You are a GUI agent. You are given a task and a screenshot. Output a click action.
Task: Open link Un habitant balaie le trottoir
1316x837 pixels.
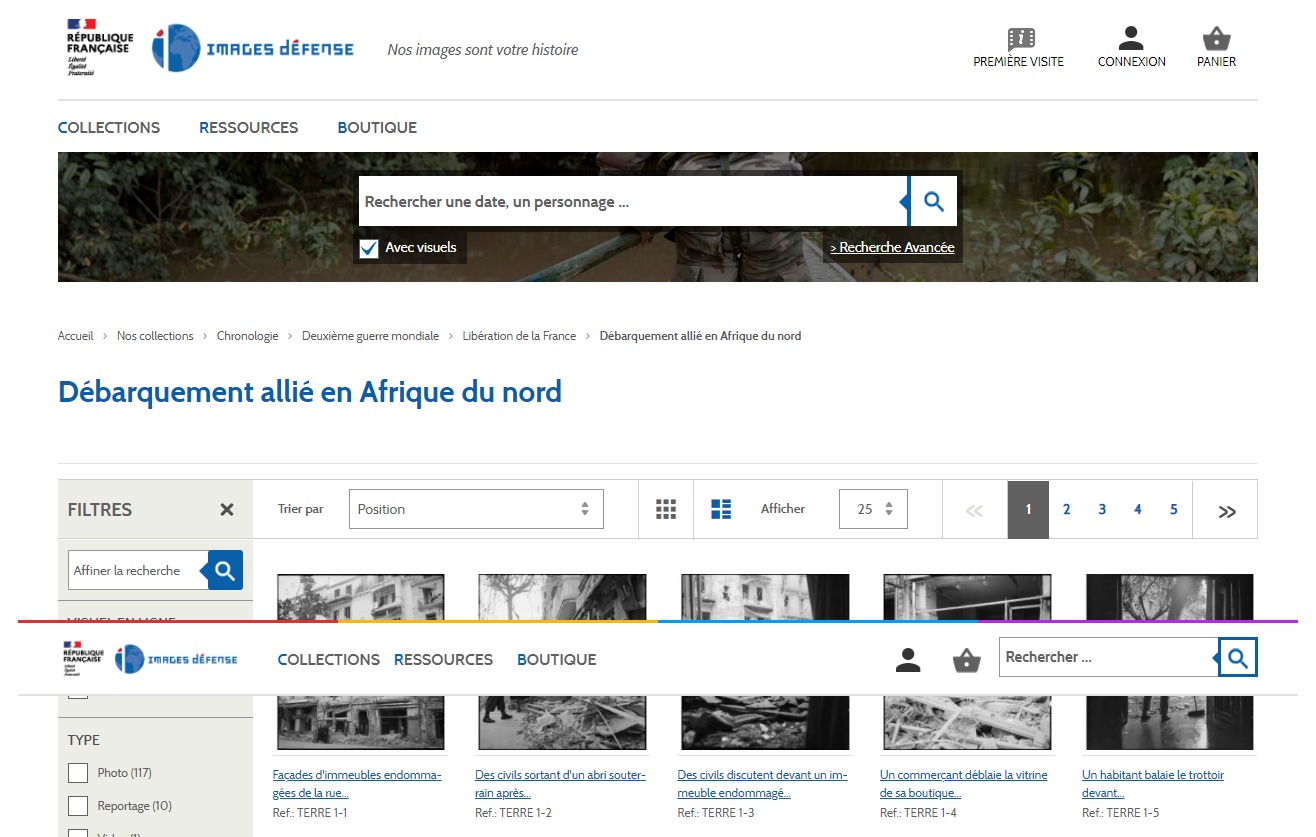click(1153, 783)
